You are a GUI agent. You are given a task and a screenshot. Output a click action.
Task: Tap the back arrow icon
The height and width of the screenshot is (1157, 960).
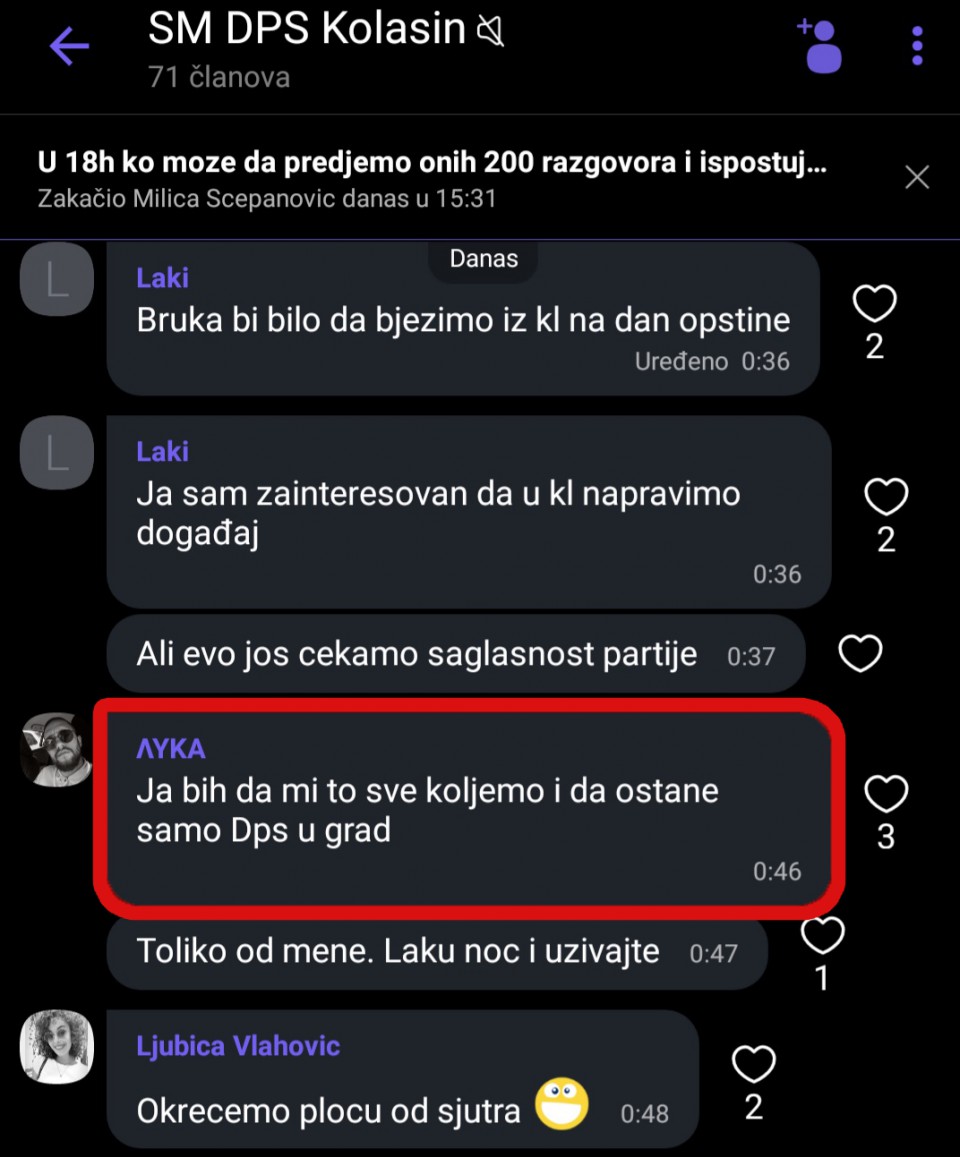click(x=69, y=47)
